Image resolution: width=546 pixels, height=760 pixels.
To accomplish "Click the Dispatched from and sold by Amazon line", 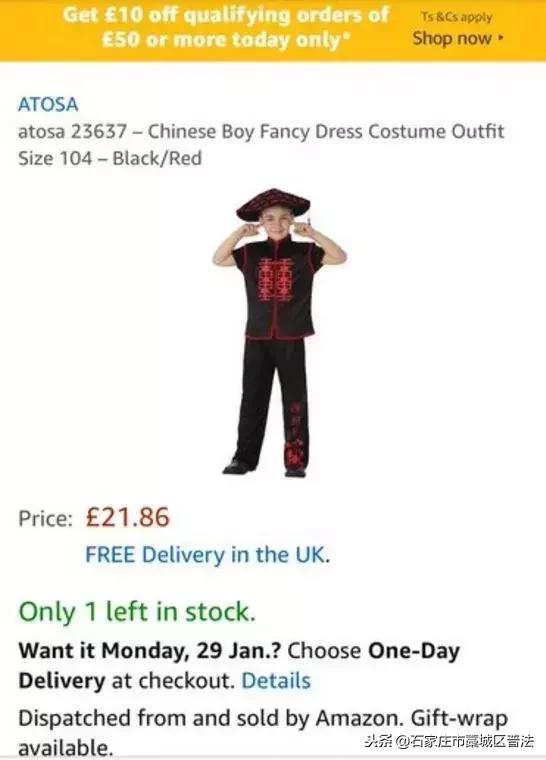I will [211, 717].
